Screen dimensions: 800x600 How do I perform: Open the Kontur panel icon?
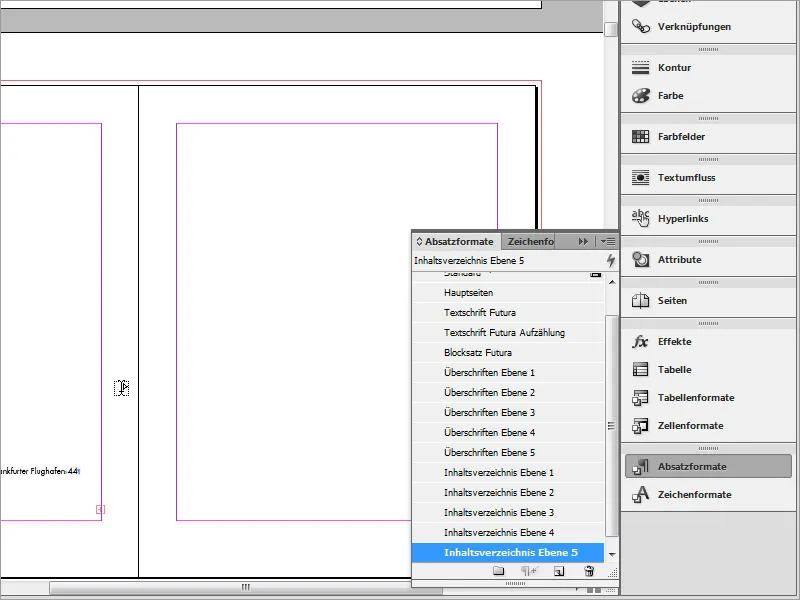tap(640, 67)
